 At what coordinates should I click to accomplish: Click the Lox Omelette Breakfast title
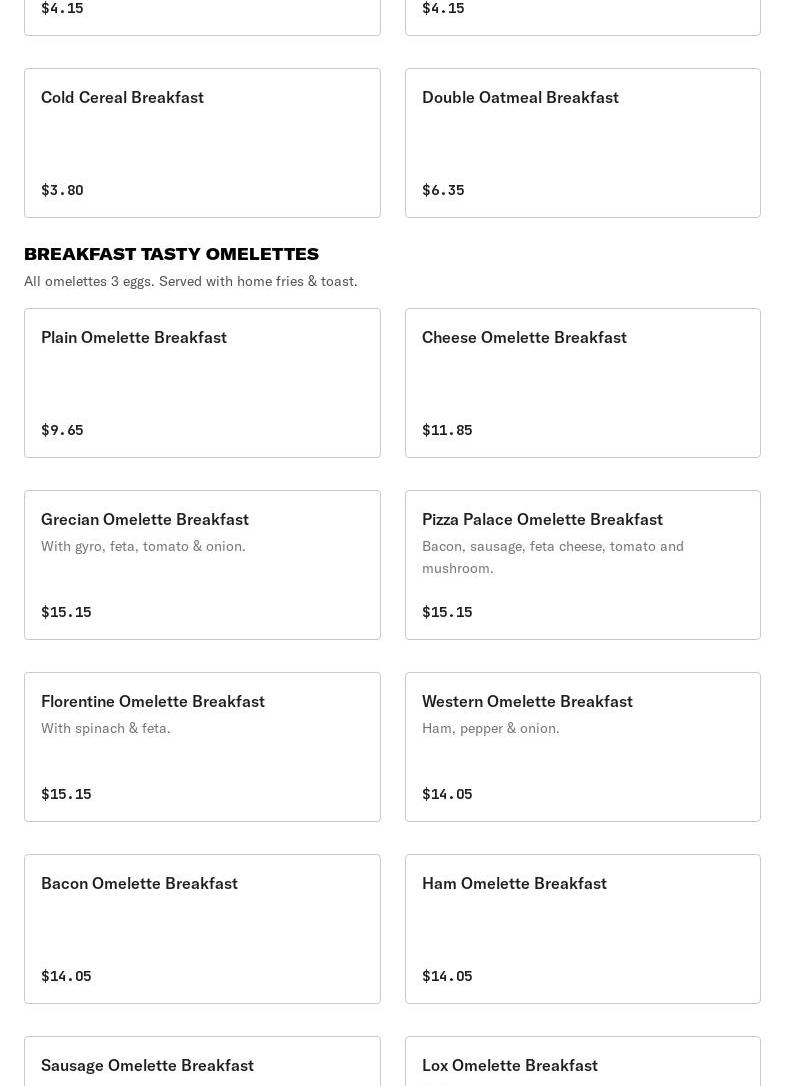(509, 1065)
